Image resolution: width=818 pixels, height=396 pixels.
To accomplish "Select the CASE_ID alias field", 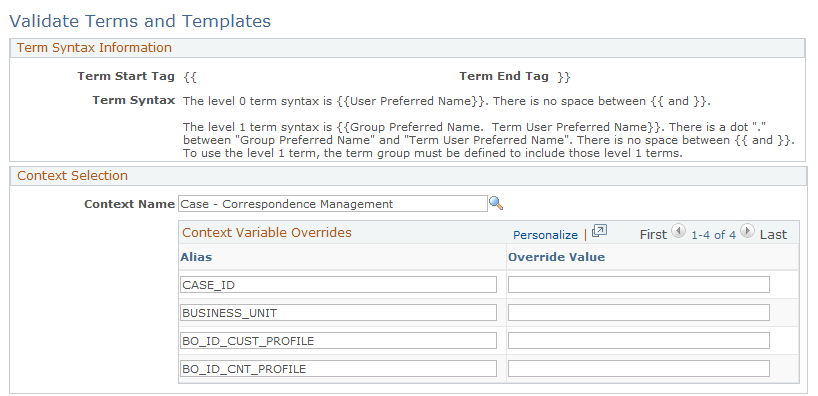I will tap(338, 285).
